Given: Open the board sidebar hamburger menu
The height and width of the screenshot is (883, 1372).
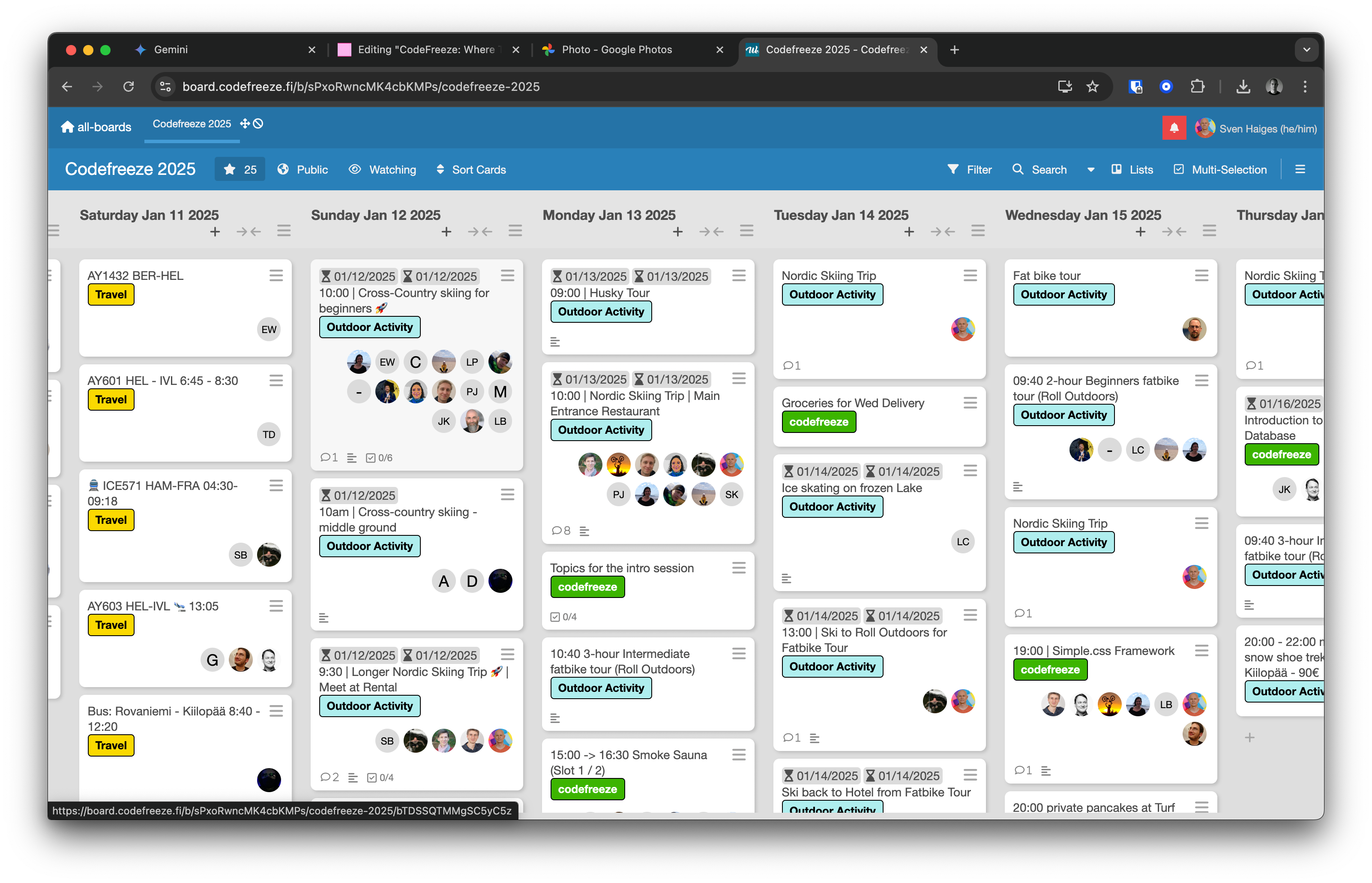Looking at the screenshot, I should click(x=1300, y=169).
